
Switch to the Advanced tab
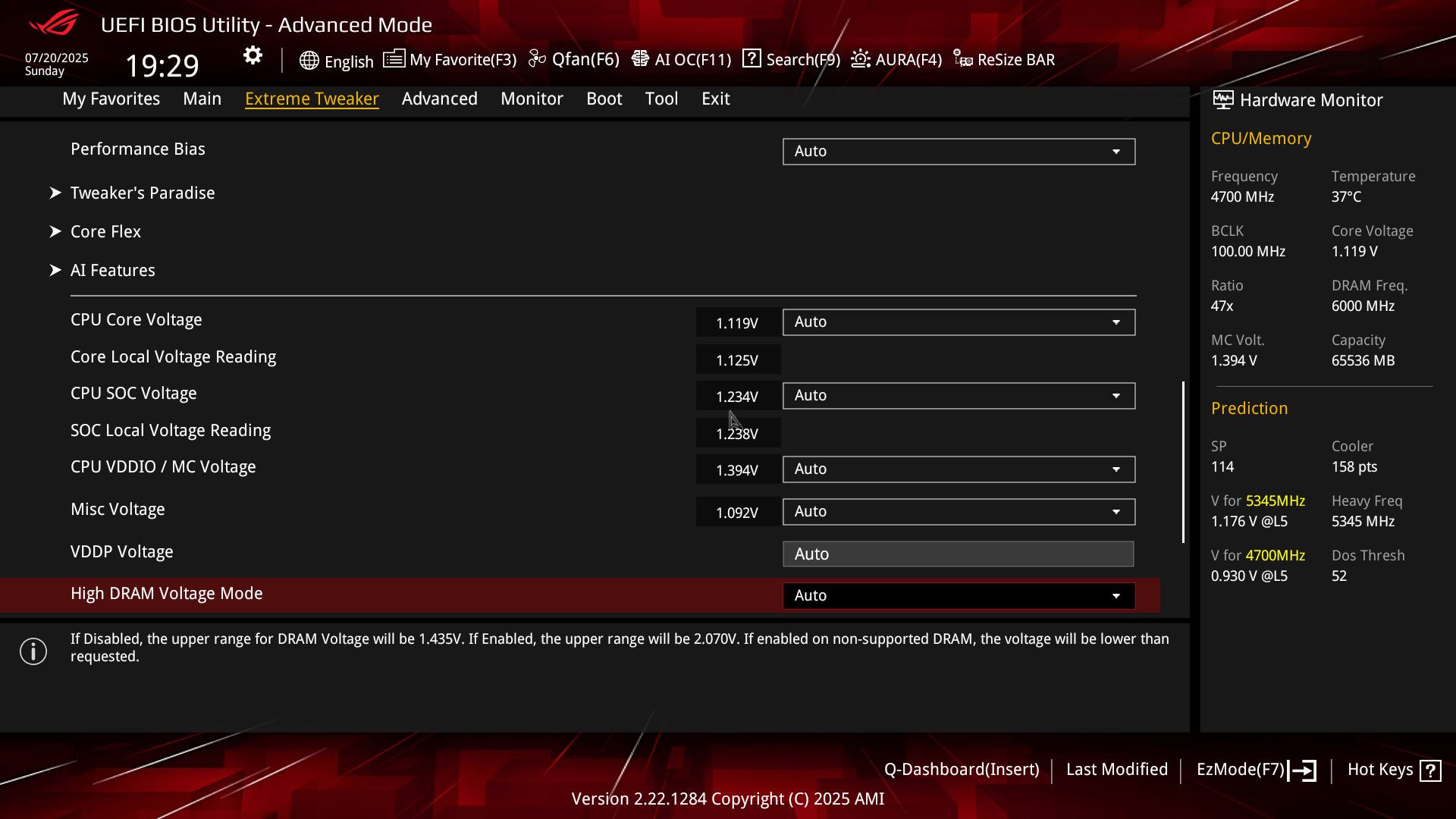tap(439, 99)
